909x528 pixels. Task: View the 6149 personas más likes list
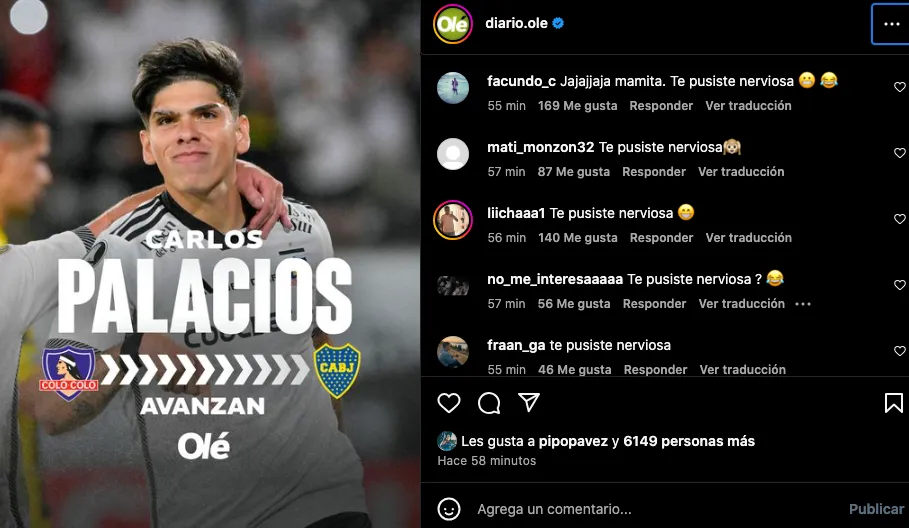[x=689, y=441]
